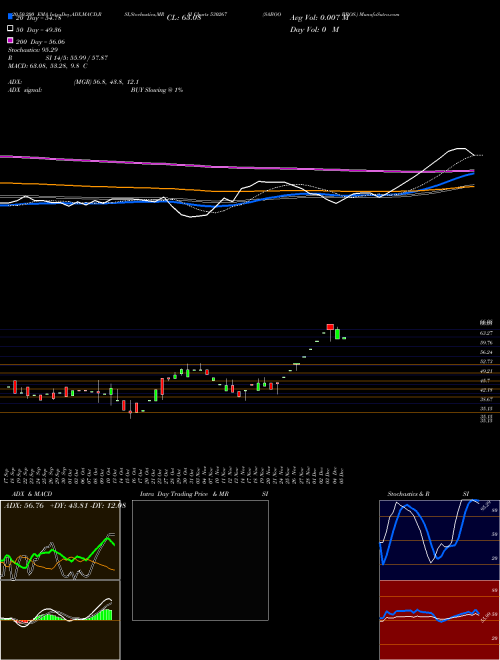Click the 63.27 price axis label
The height and width of the screenshot is (660, 500).
pyautogui.click(x=487, y=333)
